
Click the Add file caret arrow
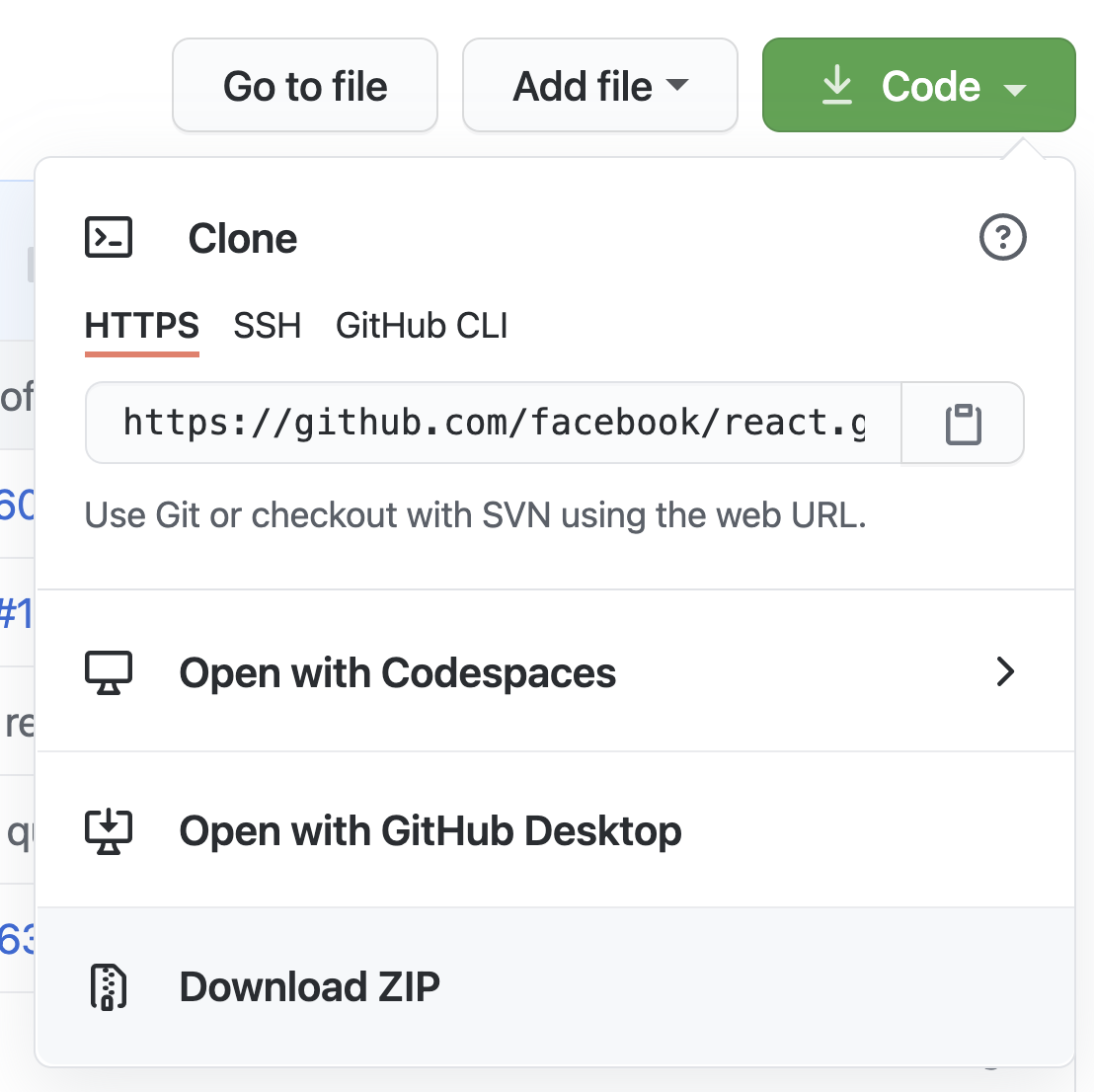[676, 85]
